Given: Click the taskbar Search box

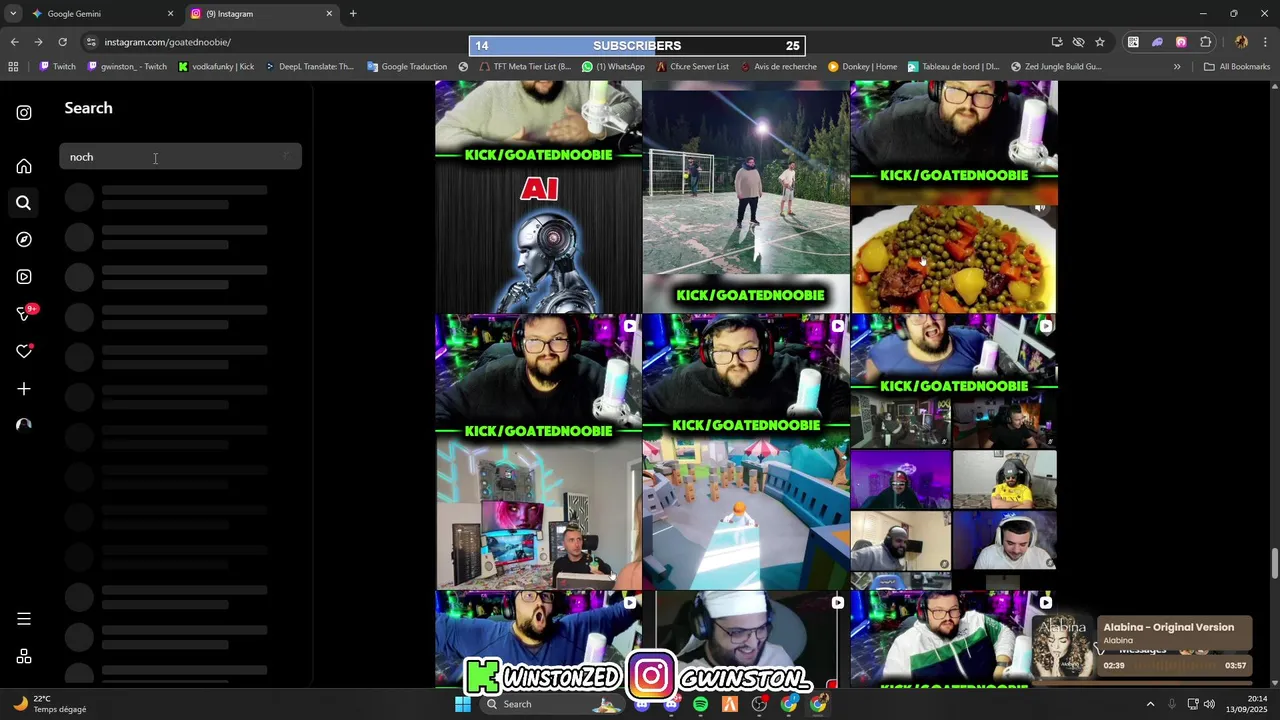Looking at the screenshot, I should click(552, 704).
